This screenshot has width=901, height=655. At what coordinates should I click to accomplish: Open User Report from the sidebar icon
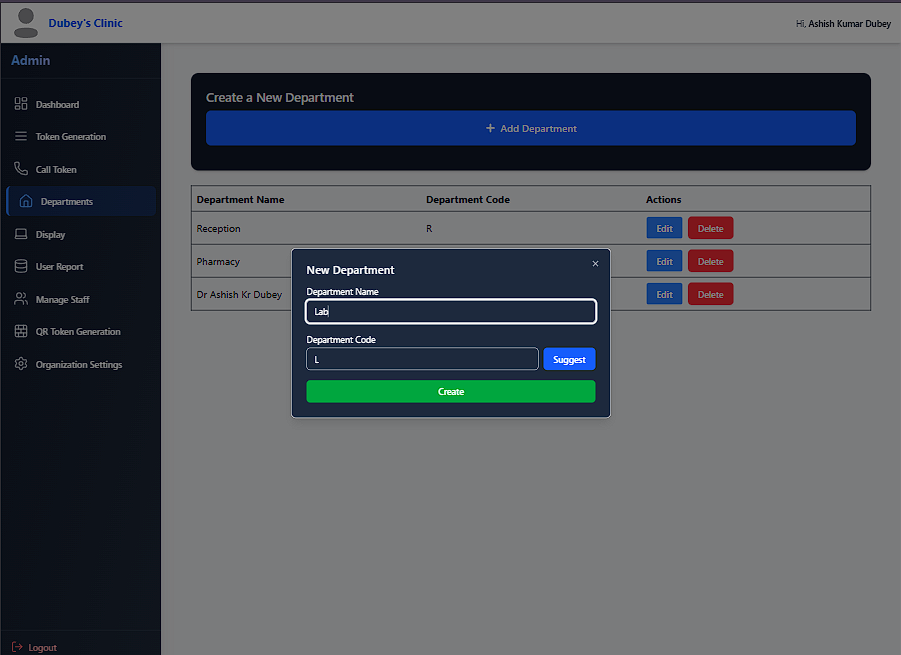[22, 266]
